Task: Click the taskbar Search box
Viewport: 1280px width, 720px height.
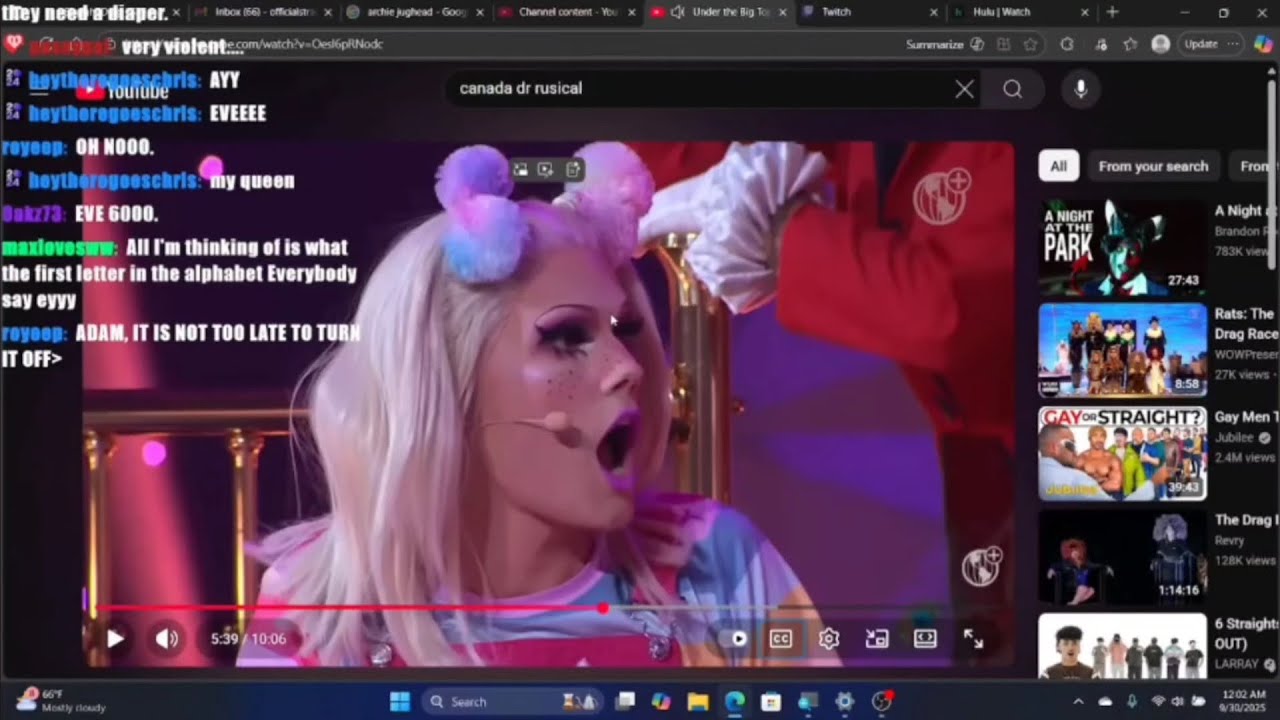Action: (x=514, y=701)
